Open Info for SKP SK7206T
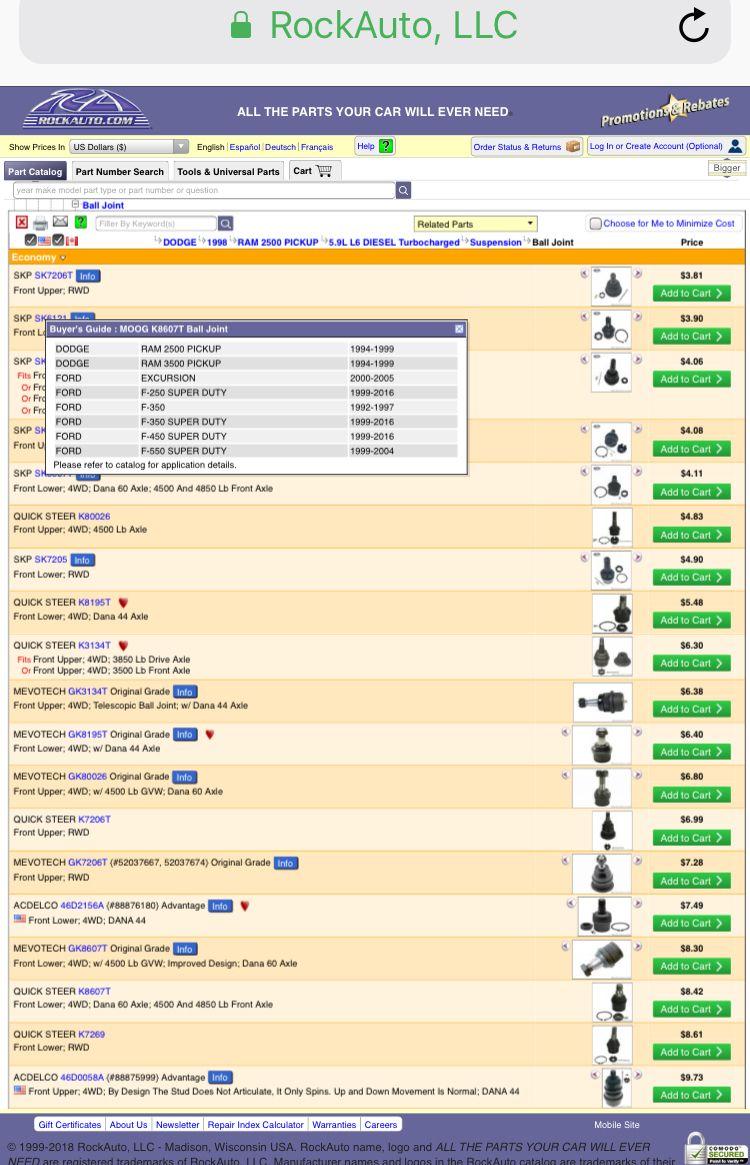The height and width of the screenshot is (1165, 750). (x=88, y=276)
